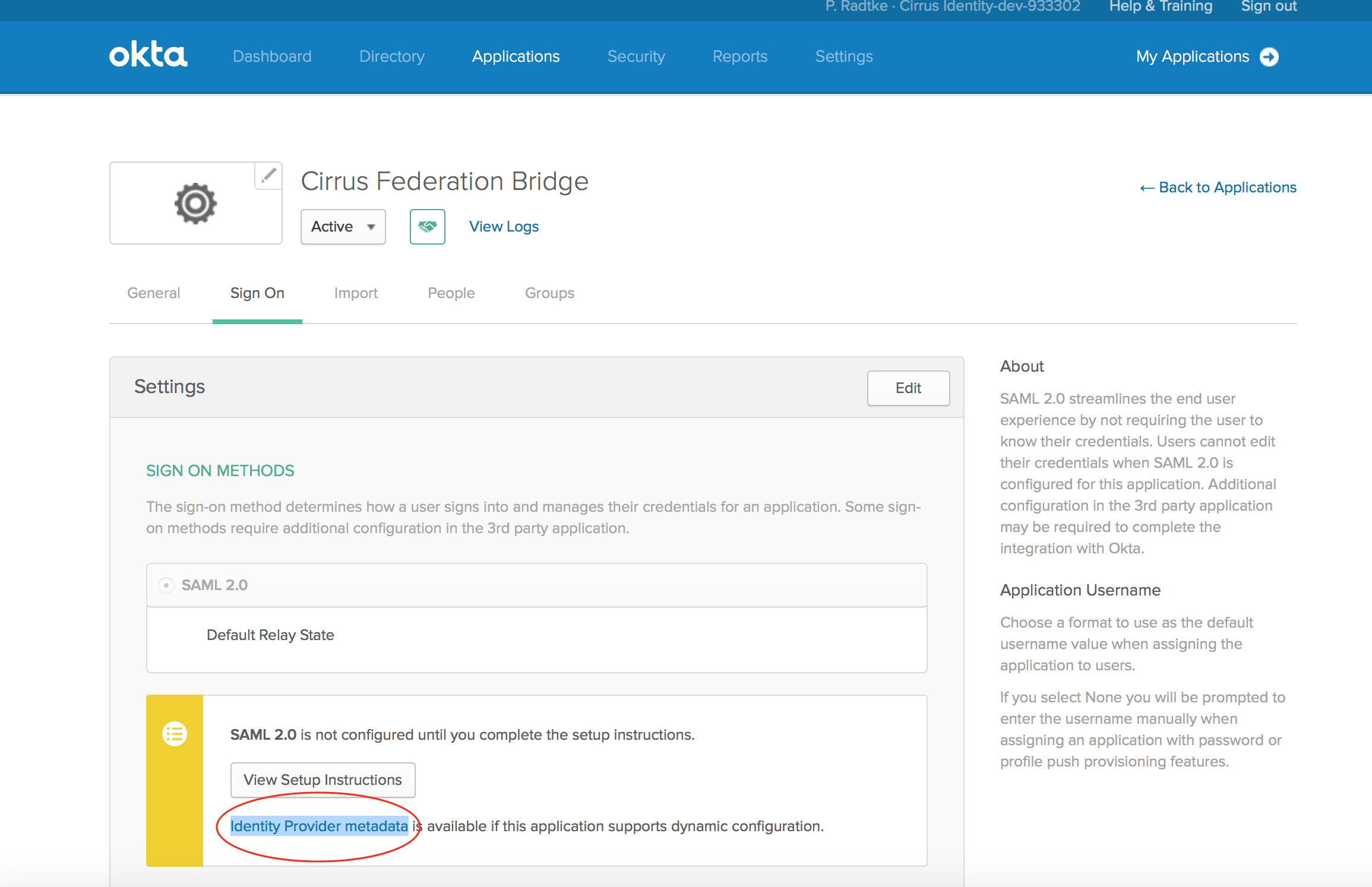Open the Settings menu in the navbar
The width and height of the screenshot is (1372, 887).
(844, 56)
